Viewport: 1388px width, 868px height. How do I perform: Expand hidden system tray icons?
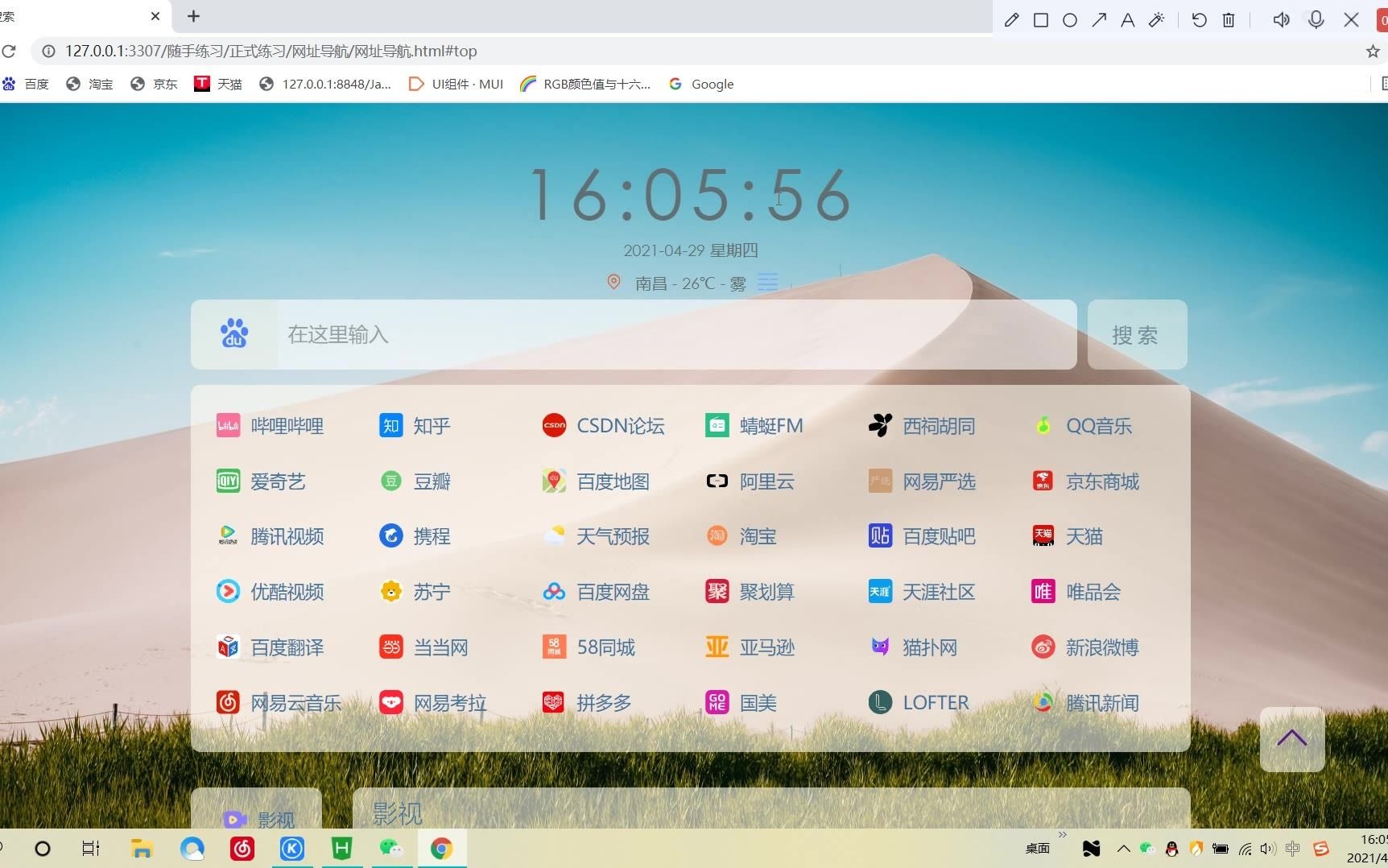pyautogui.click(x=1123, y=849)
